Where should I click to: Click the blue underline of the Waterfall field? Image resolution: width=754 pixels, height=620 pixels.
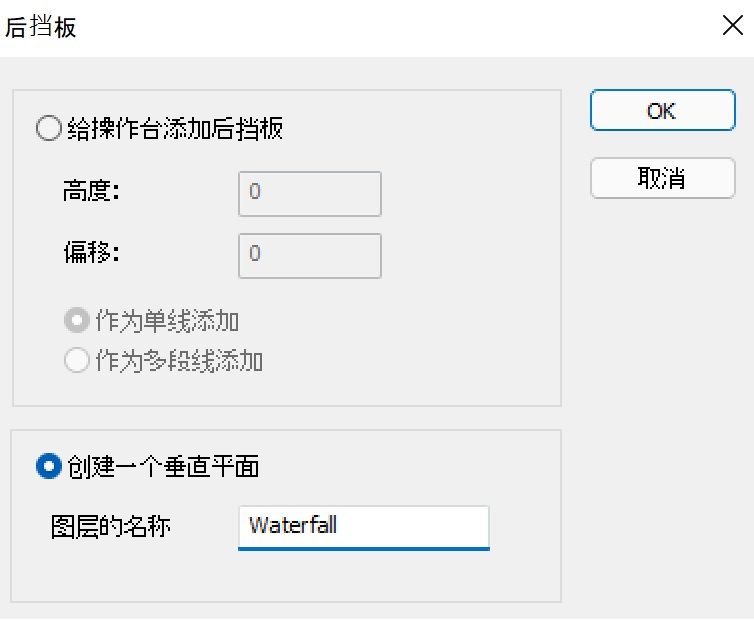pyautogui.click(x=363, y=548)
